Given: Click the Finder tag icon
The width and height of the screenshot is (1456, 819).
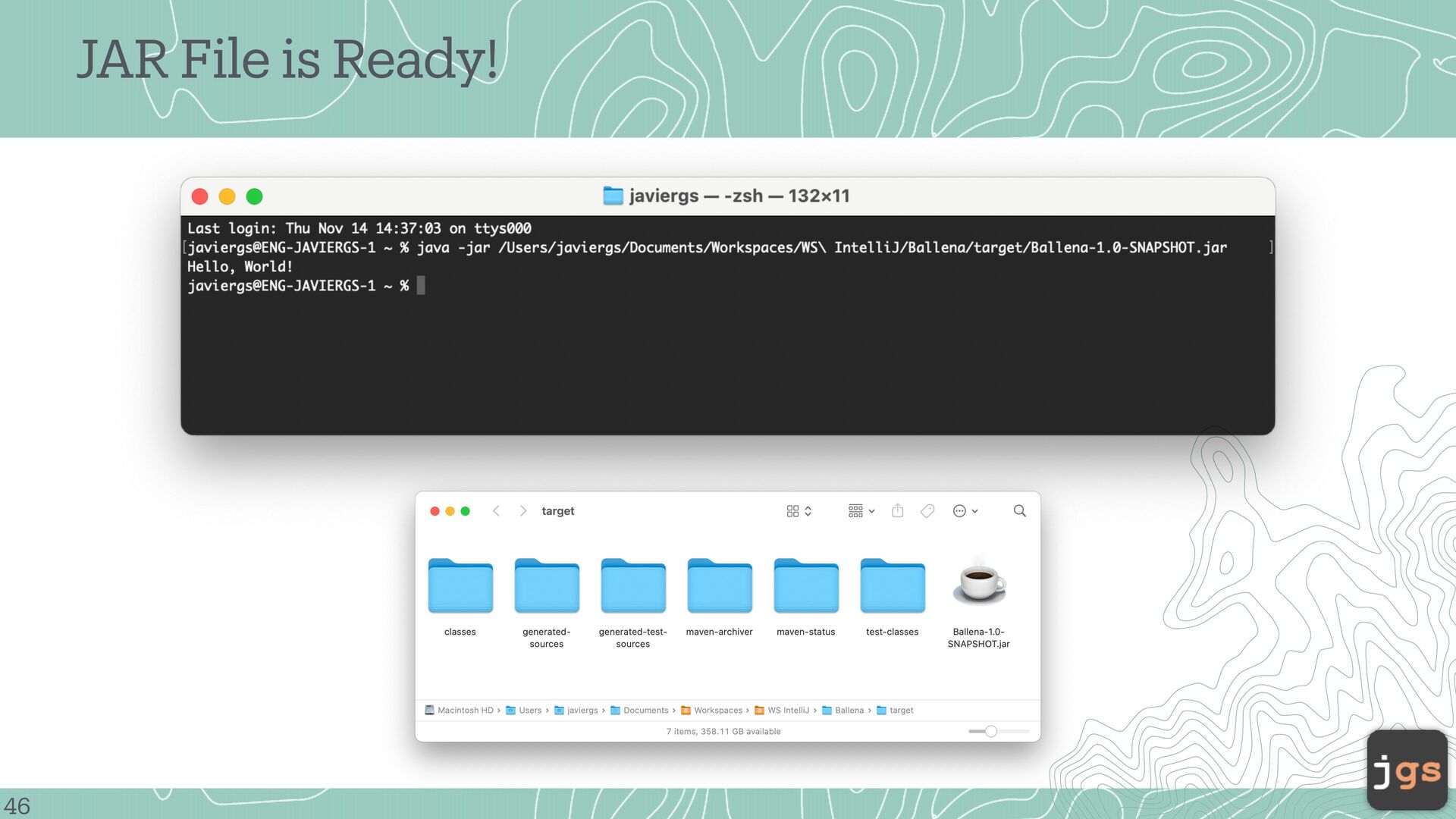Looking at the screenshot, I should (x=927, y=511).
